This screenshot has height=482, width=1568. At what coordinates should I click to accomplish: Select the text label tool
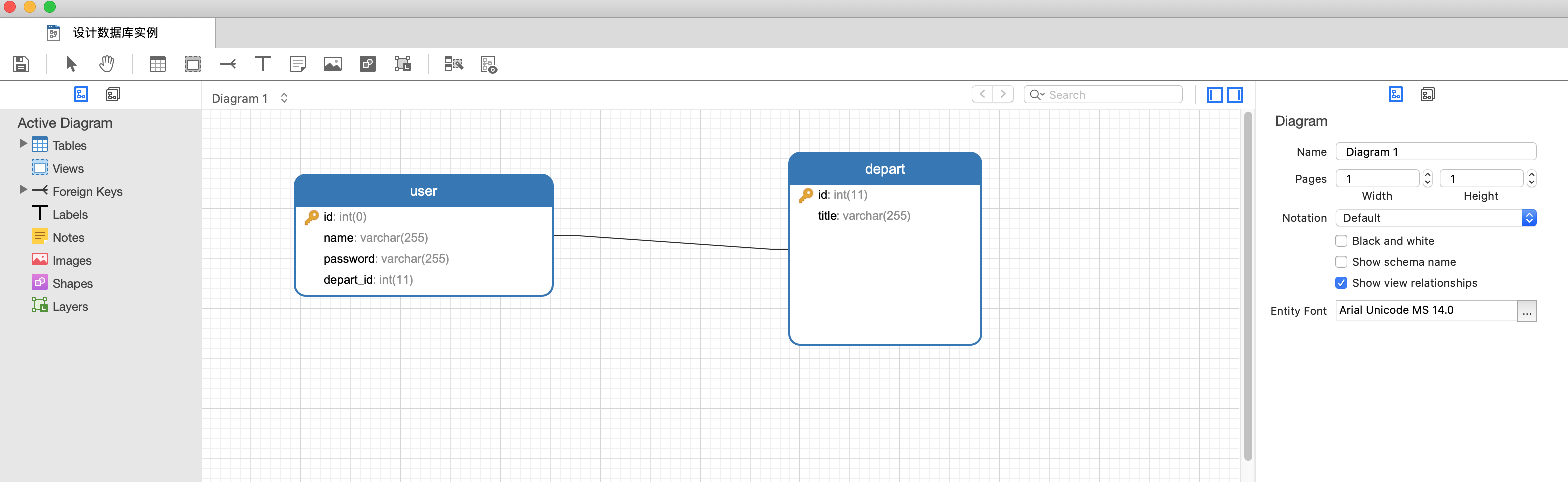pos(262,64)
